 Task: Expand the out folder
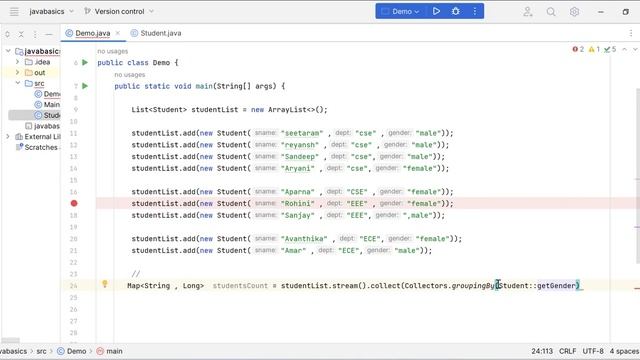[18, 72]
